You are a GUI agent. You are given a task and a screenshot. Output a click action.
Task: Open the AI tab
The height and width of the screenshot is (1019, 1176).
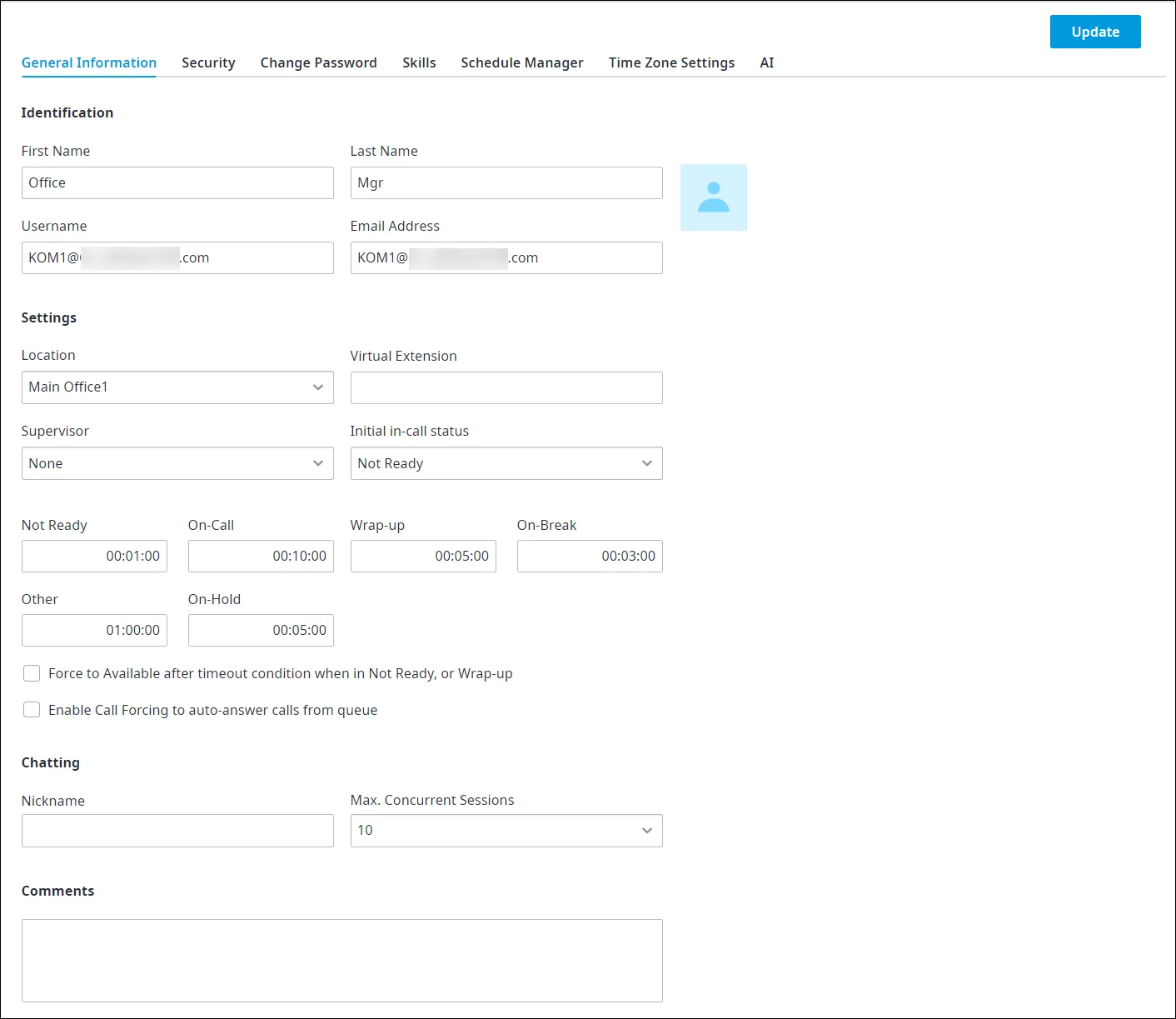pyautogui.click(x=767, y=62)
